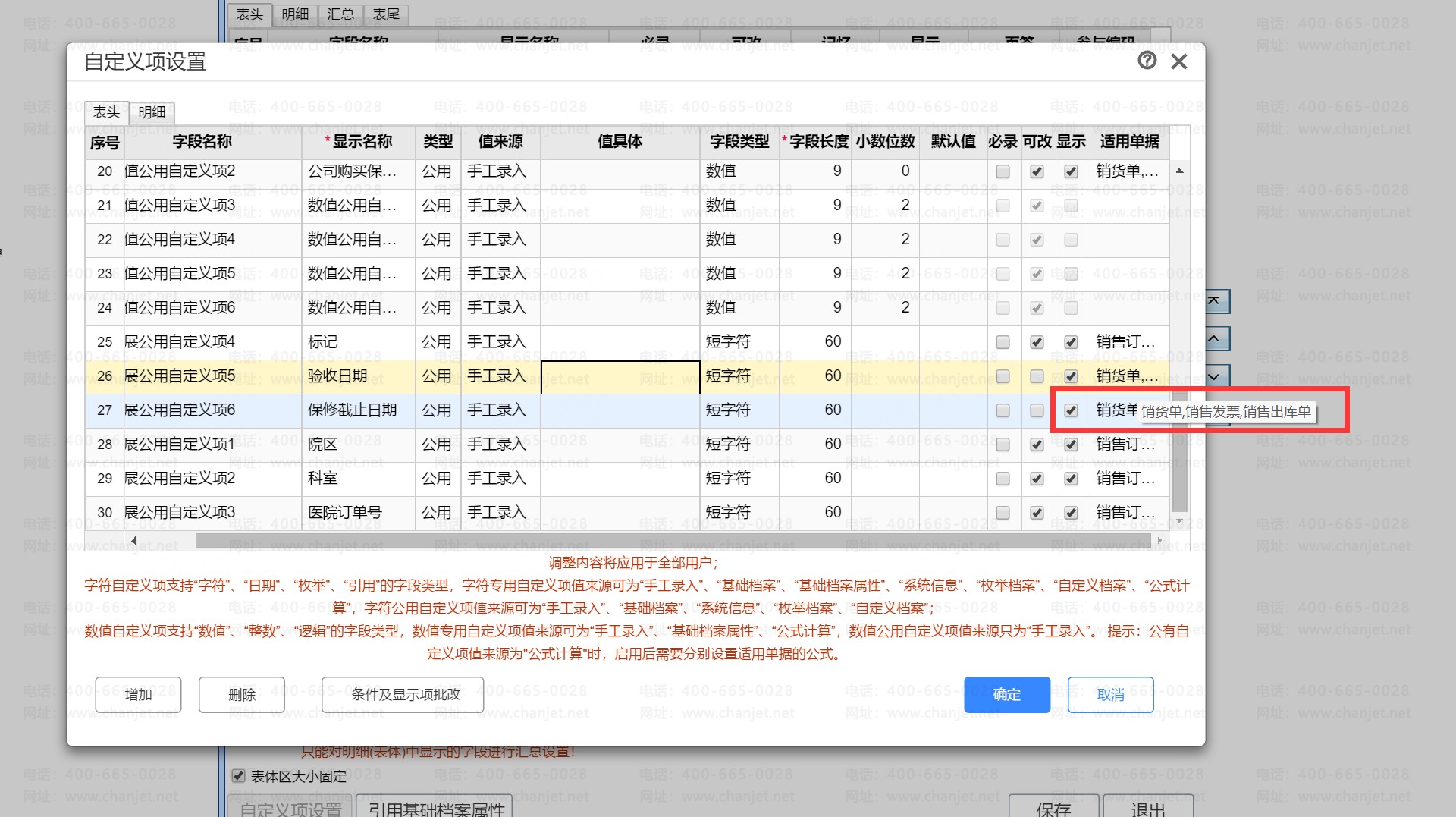
Task: Select 显示名称 cell 科室
Action: coord(358,479)
